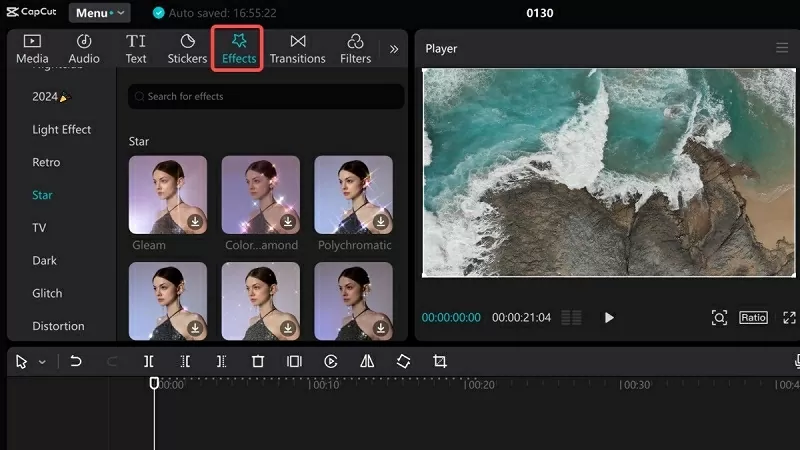This screenshot has width=800, height=450.
Task: Click the split clip tool icon
Action: click(148, 361)
